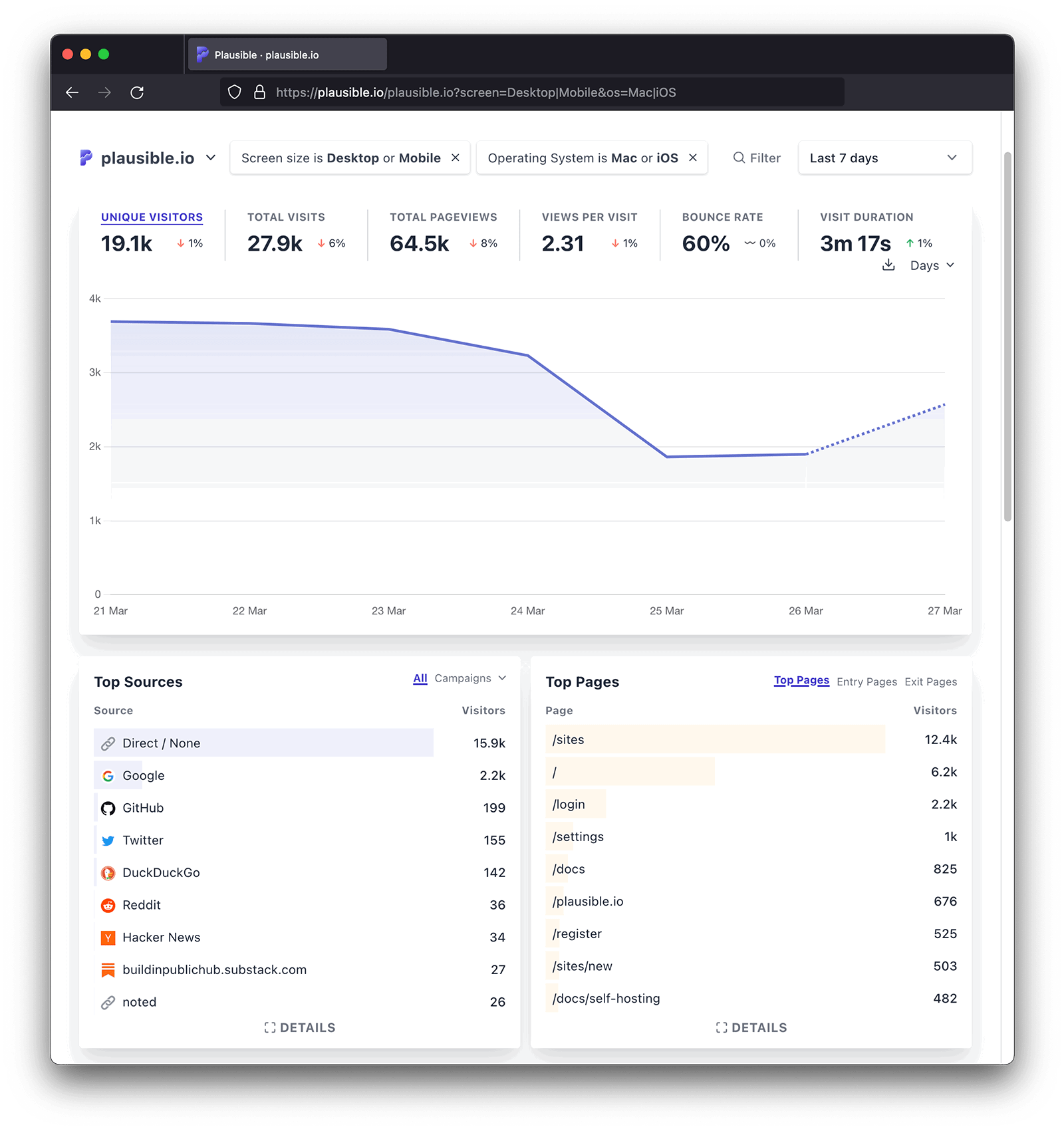Click the shield icon in address bar
1064x1131 pixels.
[235, 92]
